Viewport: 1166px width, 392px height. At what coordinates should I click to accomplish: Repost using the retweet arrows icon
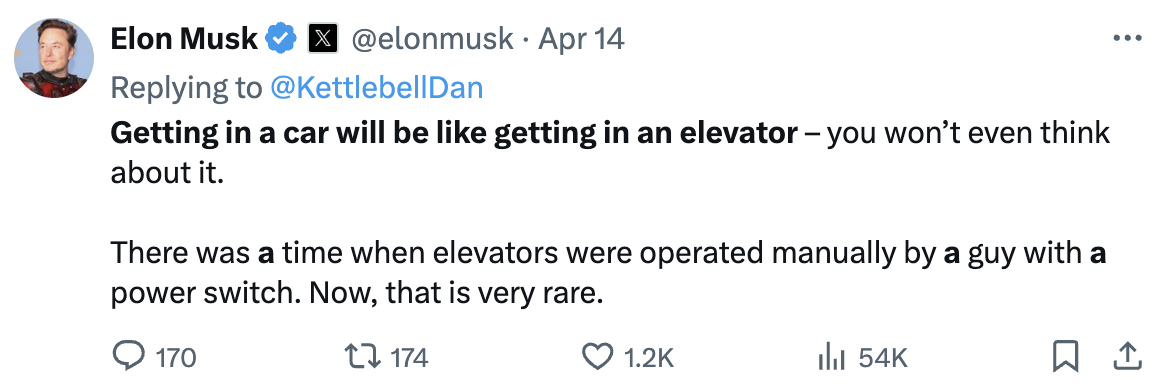[364, 358]
